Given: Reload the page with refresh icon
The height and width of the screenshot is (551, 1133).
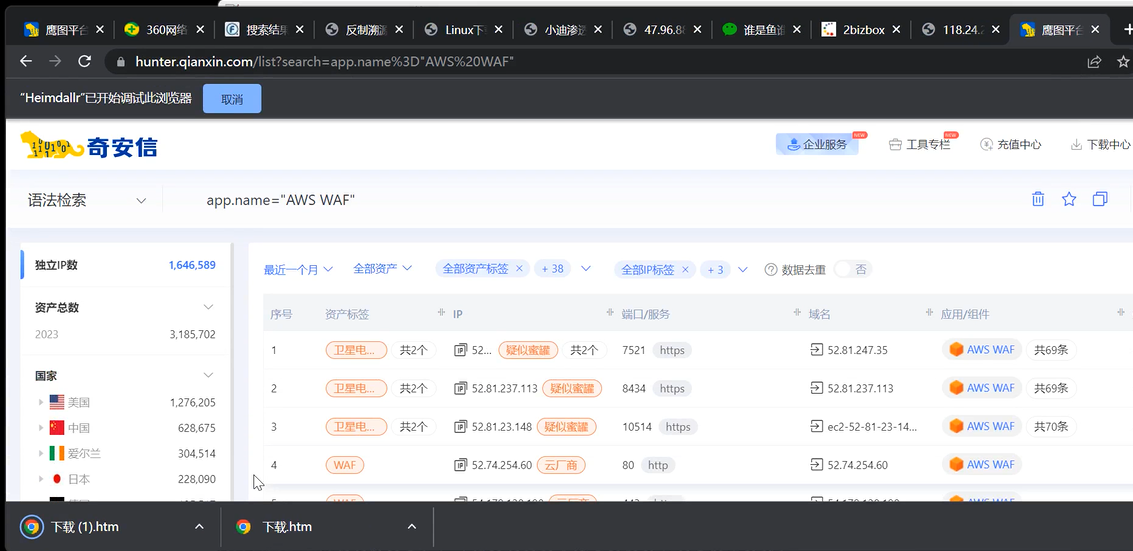Looking at the screenshot, I should [85, 61].
